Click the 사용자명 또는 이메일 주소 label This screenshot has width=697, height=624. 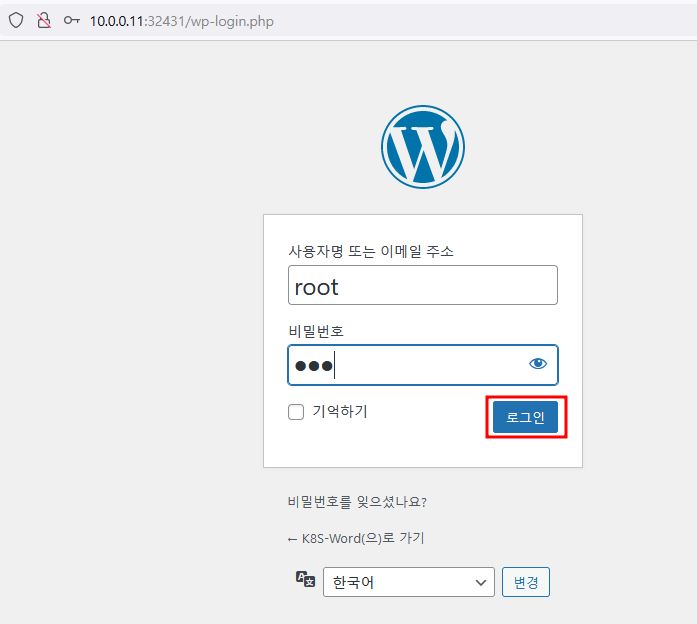point(371,252)
